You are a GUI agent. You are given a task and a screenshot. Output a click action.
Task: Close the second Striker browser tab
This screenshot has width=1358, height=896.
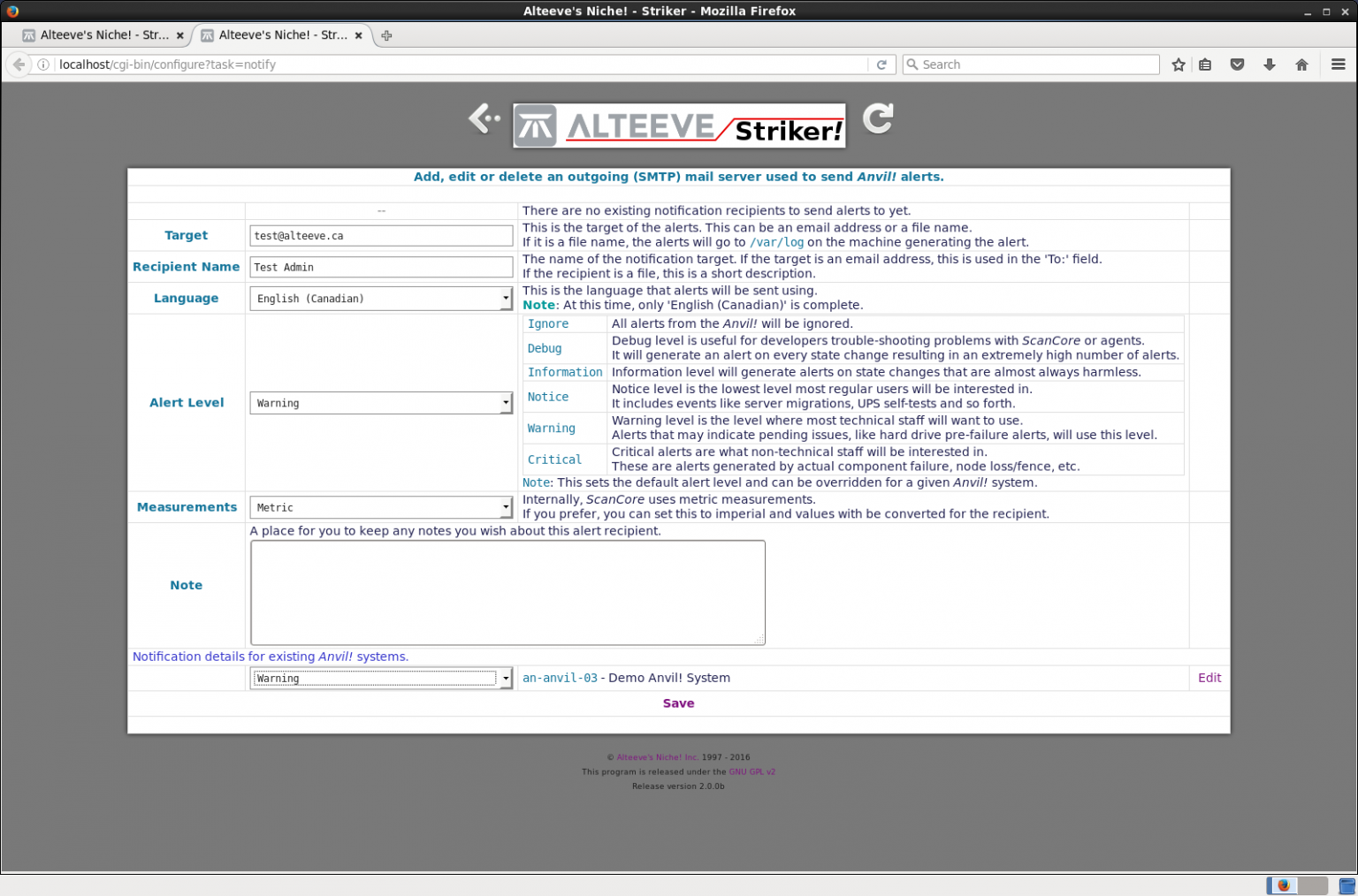(x=358, y=35)
